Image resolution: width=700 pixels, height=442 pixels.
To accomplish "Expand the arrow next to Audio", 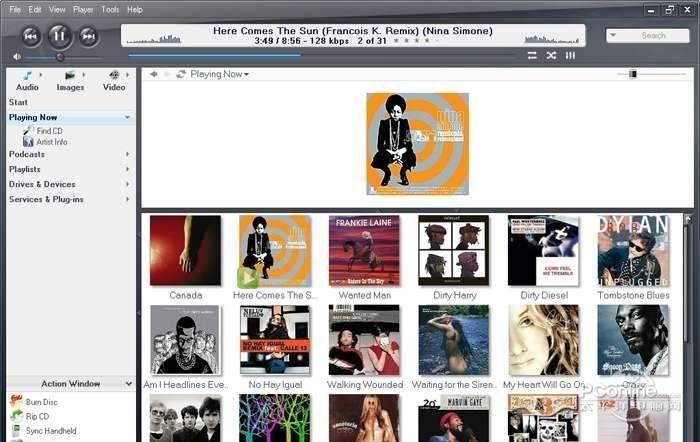I will pyautogui.click(x=41, y=75).
